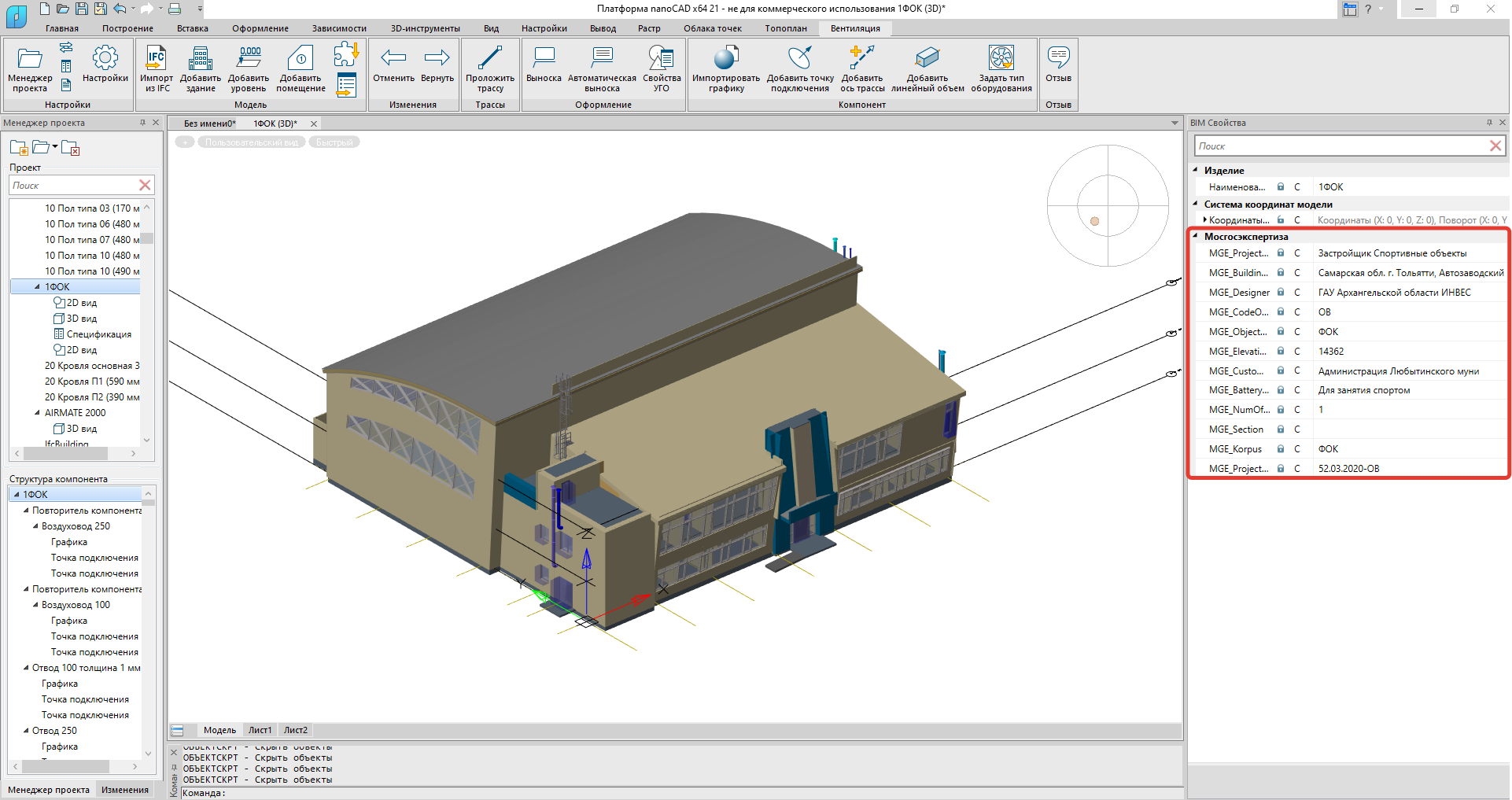1512x800 pixels.
Task: Toggle lock icon for MGE_Korpus property
Action: click(x=1281, y=448)
